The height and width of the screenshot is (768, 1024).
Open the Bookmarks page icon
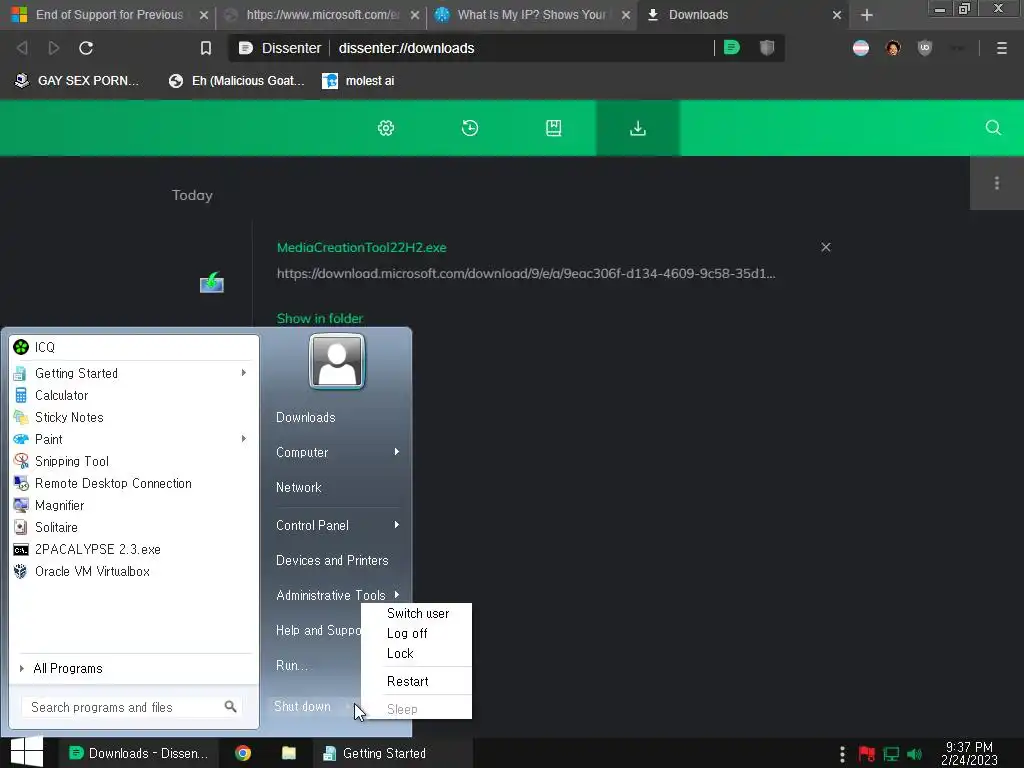pos(554,128)
